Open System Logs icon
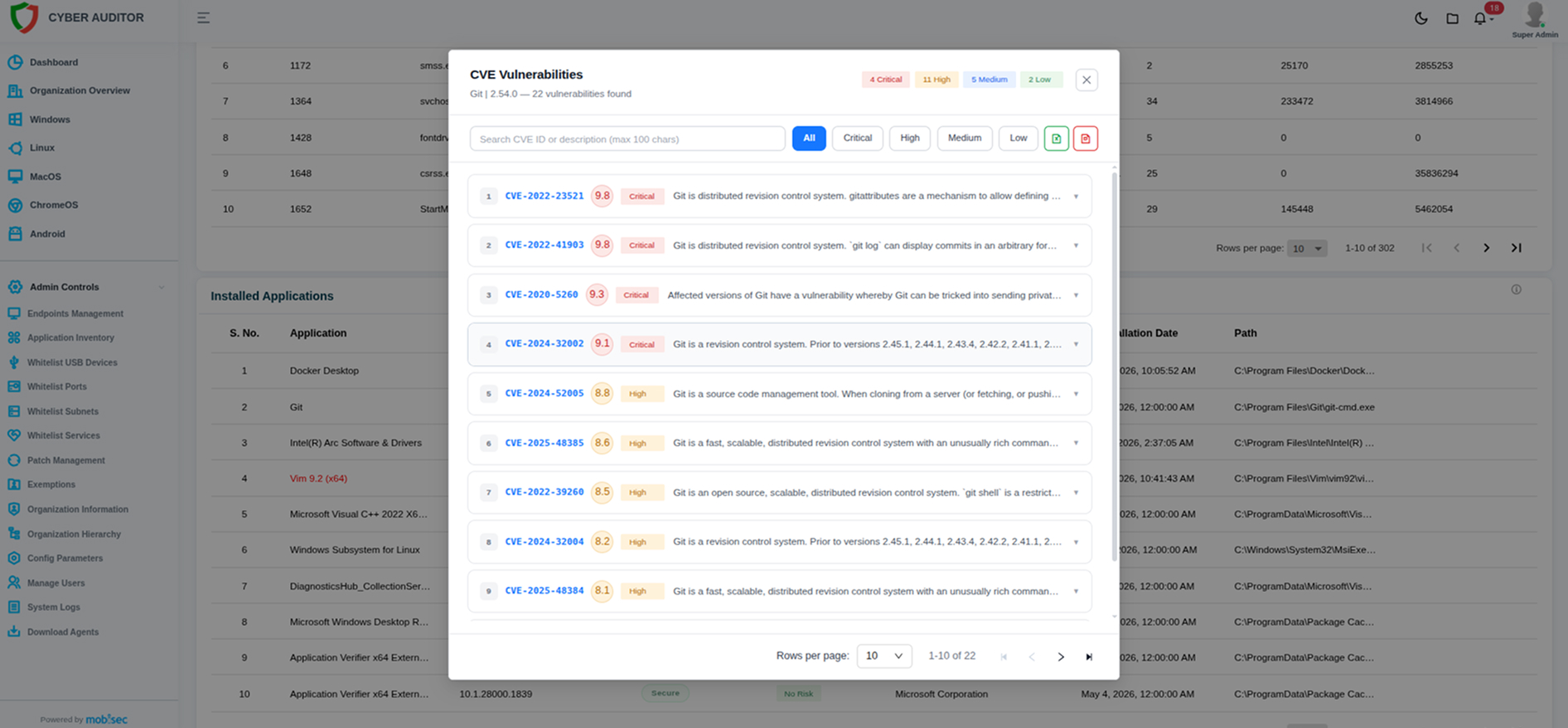Image resolution: width=1568 pixels, height=728 pixels. pyautogui.click(x=14, y=607)
